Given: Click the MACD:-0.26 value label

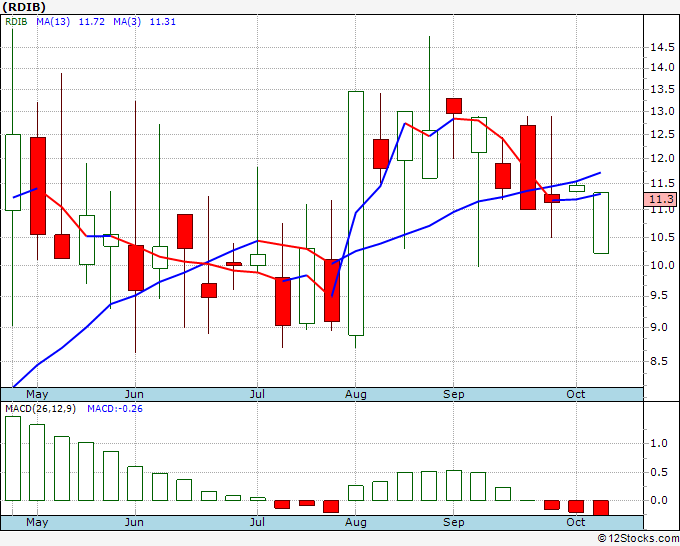Looking at the screenshot, I should click(115, 409).
